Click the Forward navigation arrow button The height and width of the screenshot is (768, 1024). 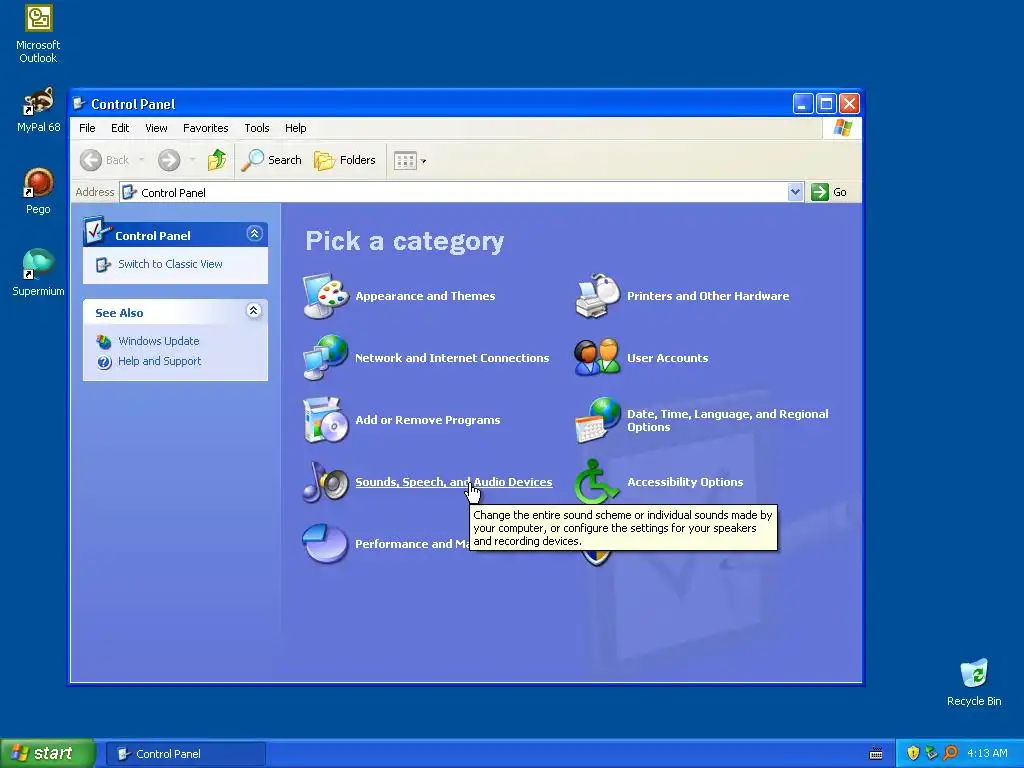tap(169, 160)
